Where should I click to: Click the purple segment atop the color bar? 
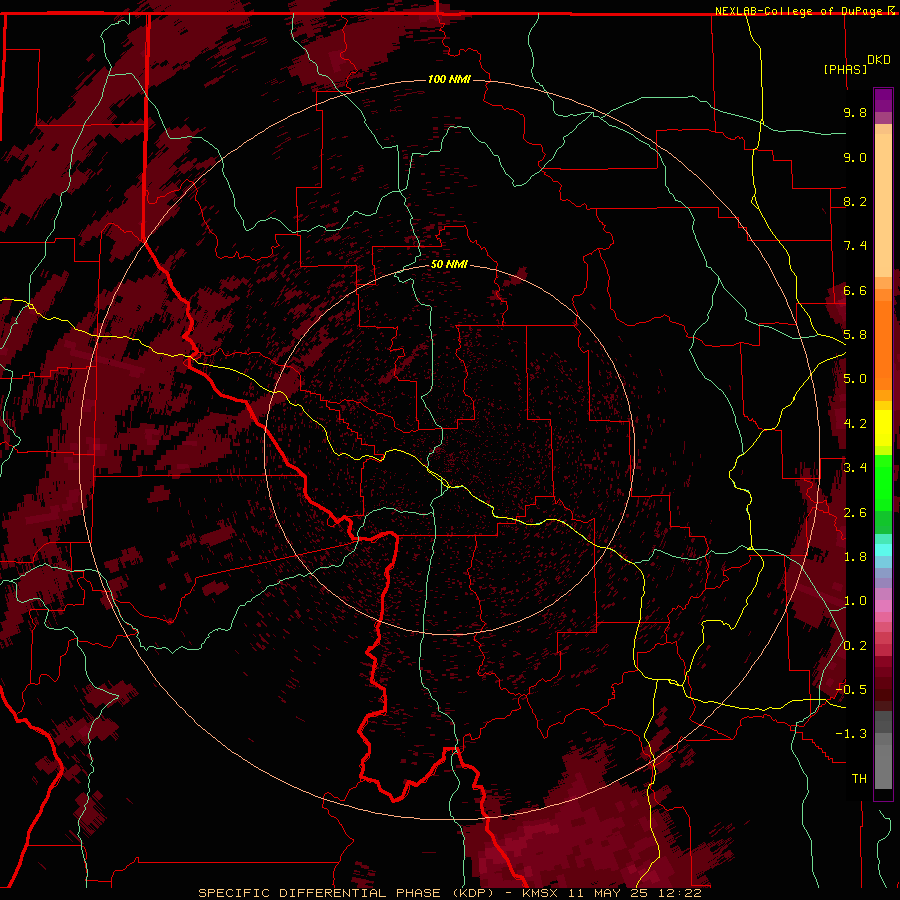click(x=883, y=100)
